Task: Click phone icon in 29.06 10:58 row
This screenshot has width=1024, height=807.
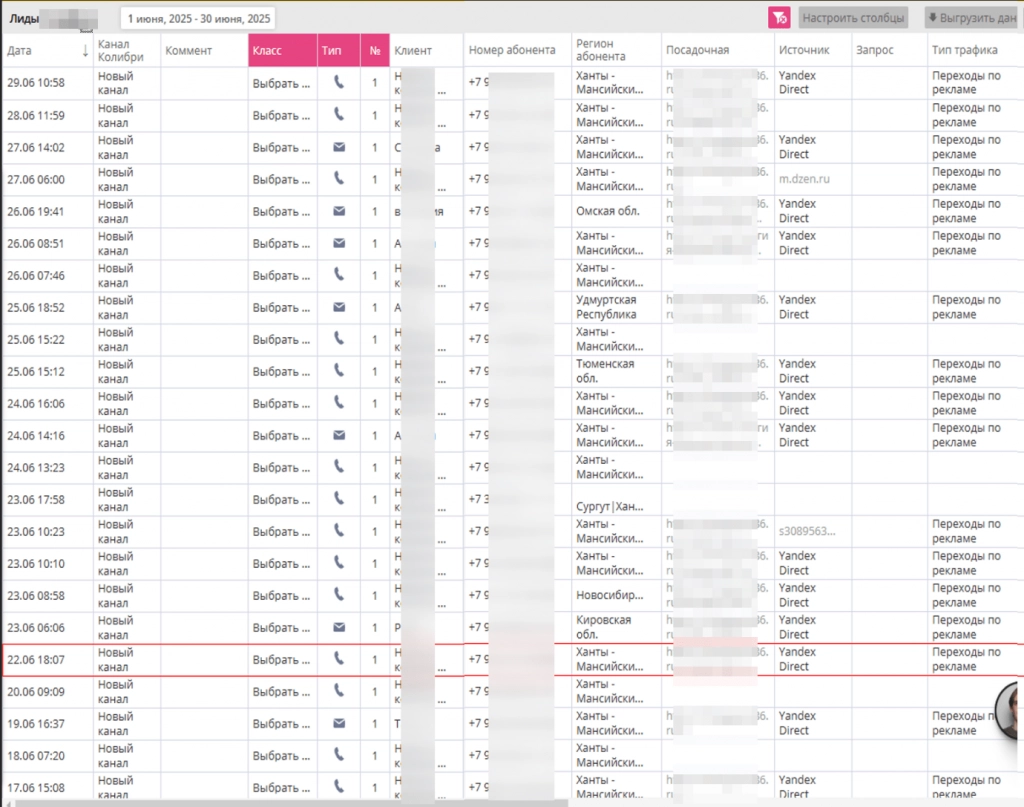Action: pyautogui.click(x=339, y=82)
